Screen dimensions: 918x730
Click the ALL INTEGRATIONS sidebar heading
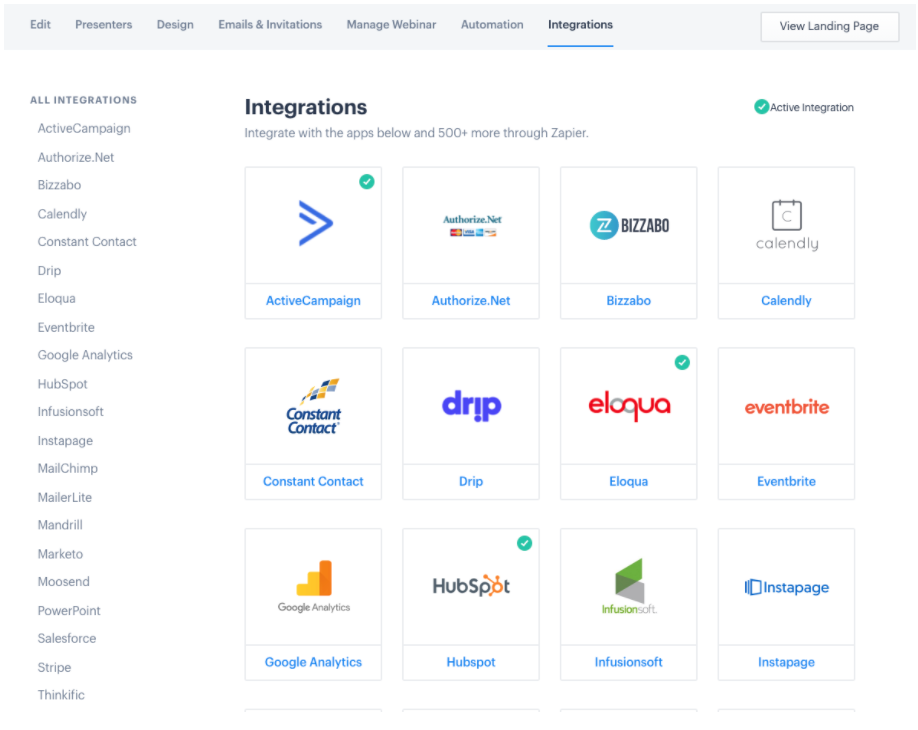click(x=84, y=100)
